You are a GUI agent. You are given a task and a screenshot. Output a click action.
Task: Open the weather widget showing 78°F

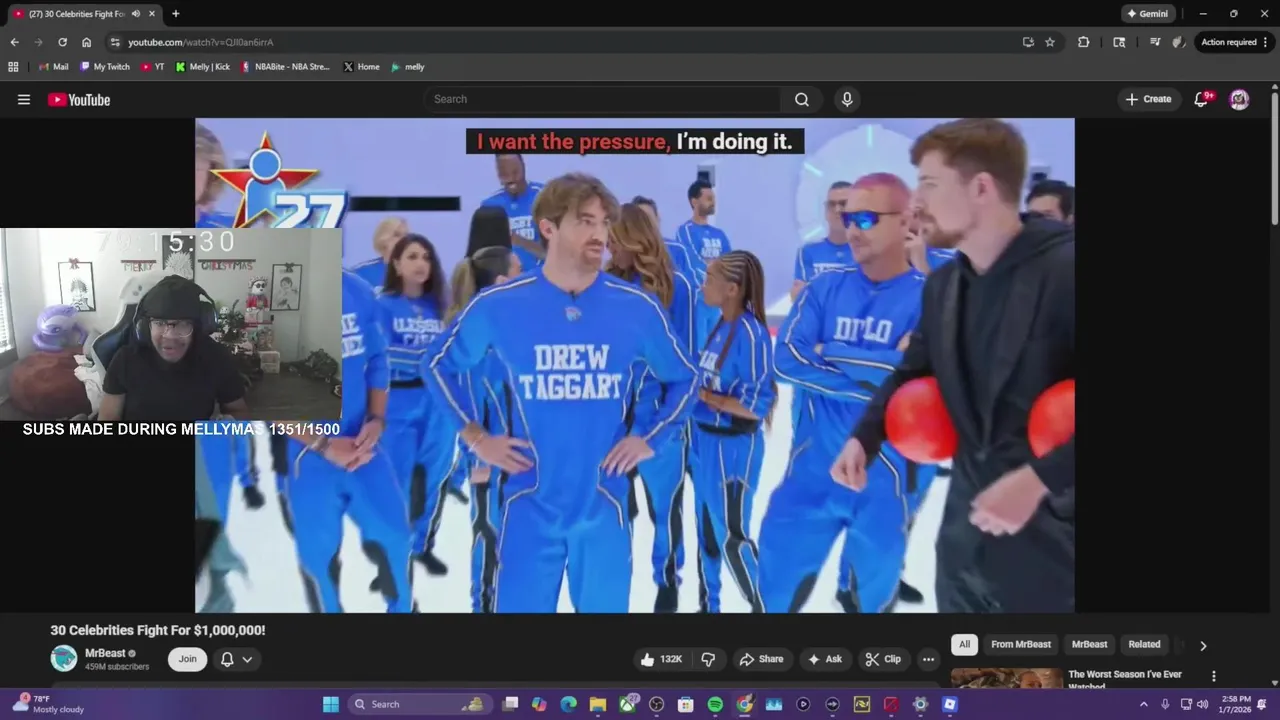click(x=50, y=704)
